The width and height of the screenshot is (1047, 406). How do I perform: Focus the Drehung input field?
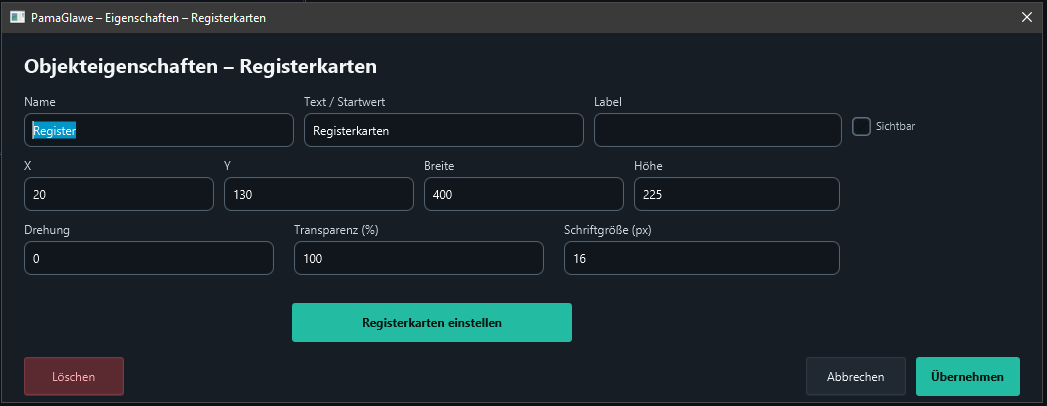[149, 258]
